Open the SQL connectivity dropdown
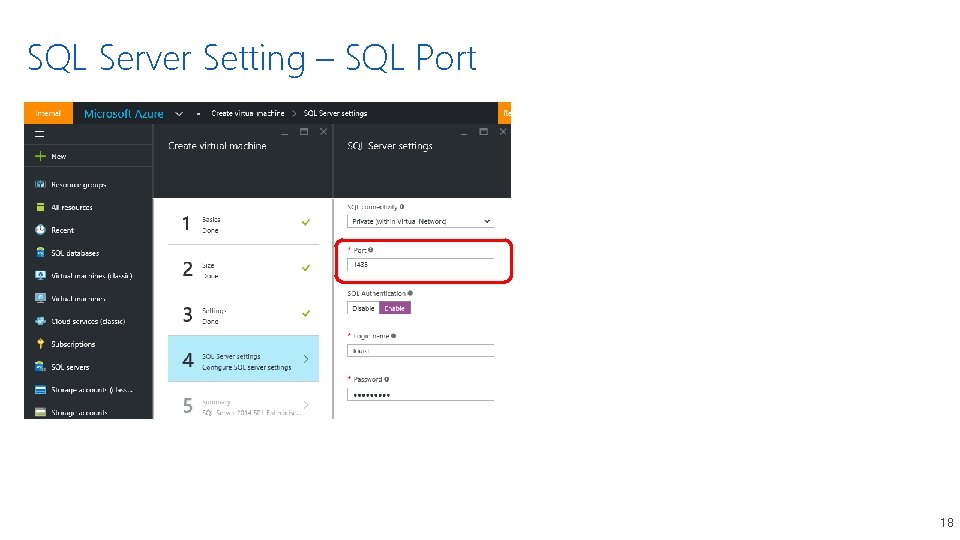 pyautogui.click(x=420, y=221)
